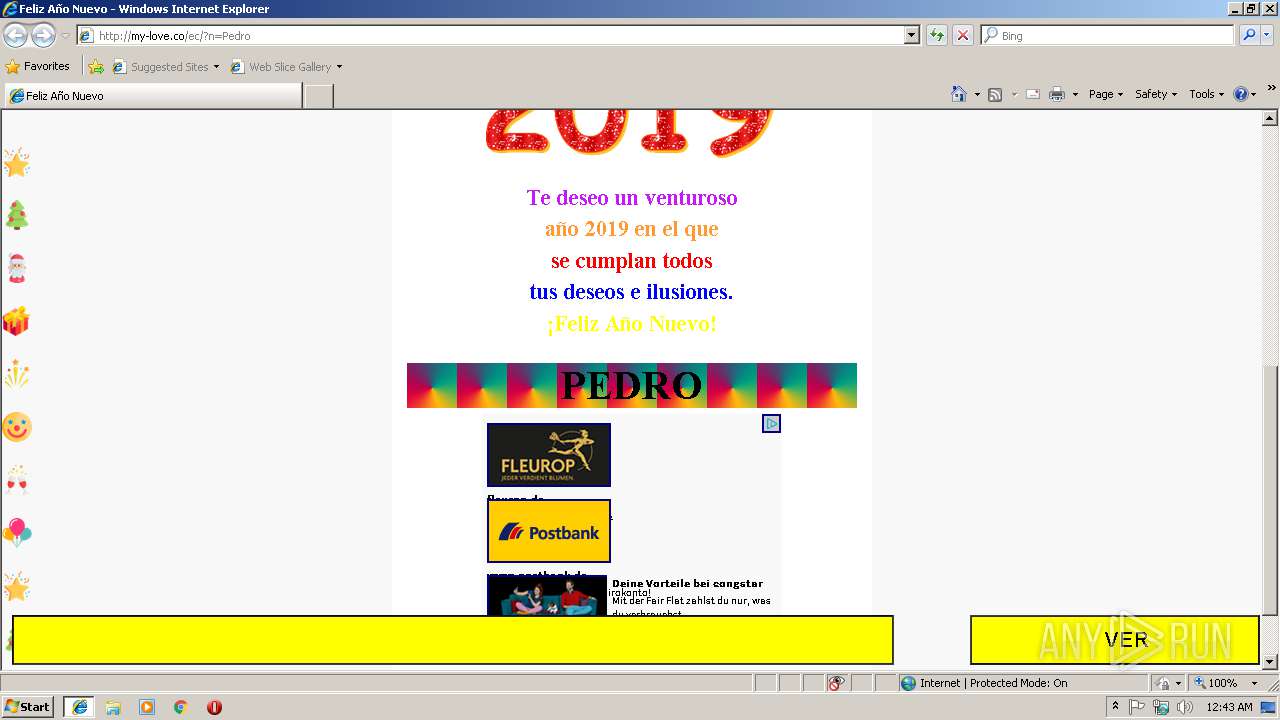Image resolution: width=1280 pixels, height=720 pixels.
Task: Click the volume speaker tray icon
Action: click(x=1184, y=707)
